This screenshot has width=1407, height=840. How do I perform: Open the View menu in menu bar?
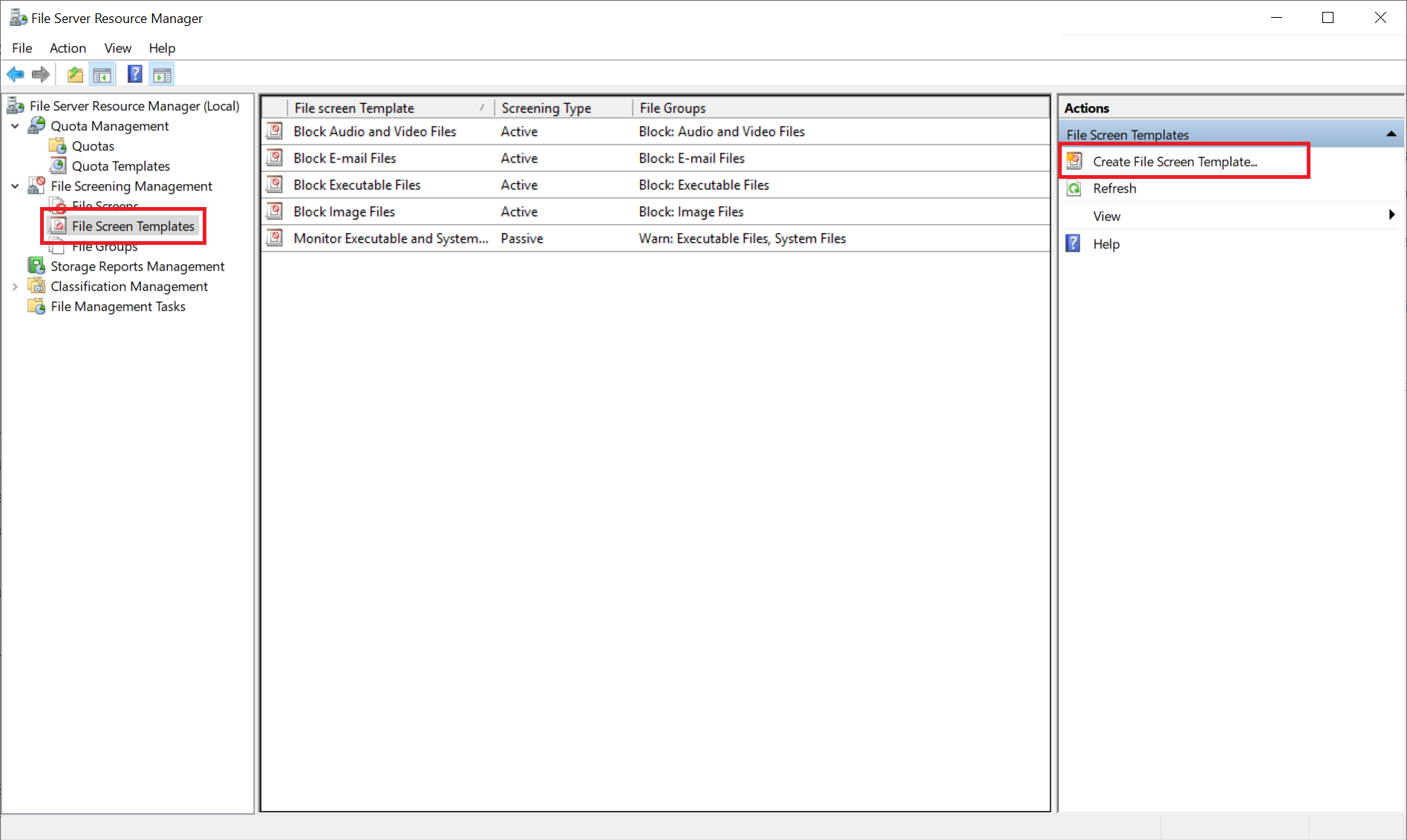[x=117, y=47]
